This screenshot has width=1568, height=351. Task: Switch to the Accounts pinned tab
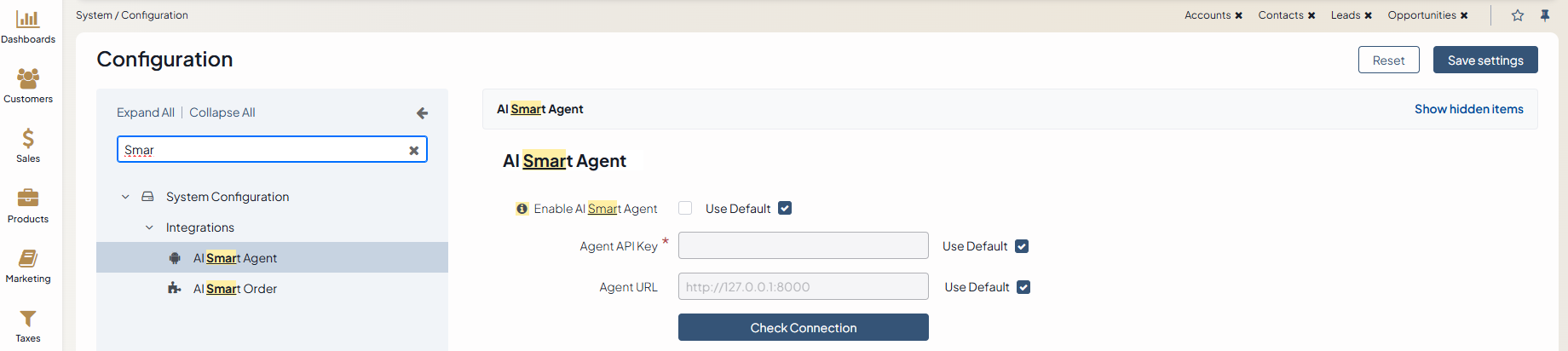1208,15
